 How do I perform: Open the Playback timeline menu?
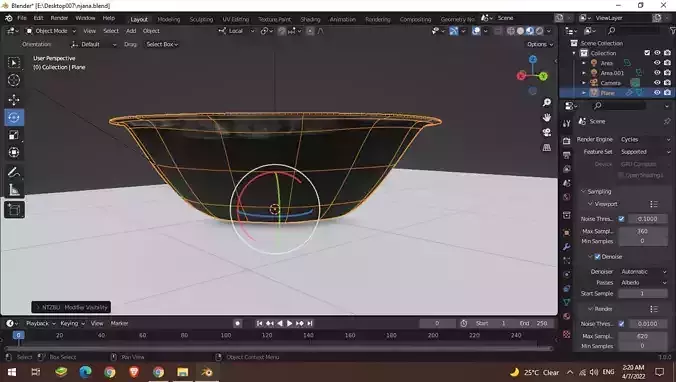(41, 323)
